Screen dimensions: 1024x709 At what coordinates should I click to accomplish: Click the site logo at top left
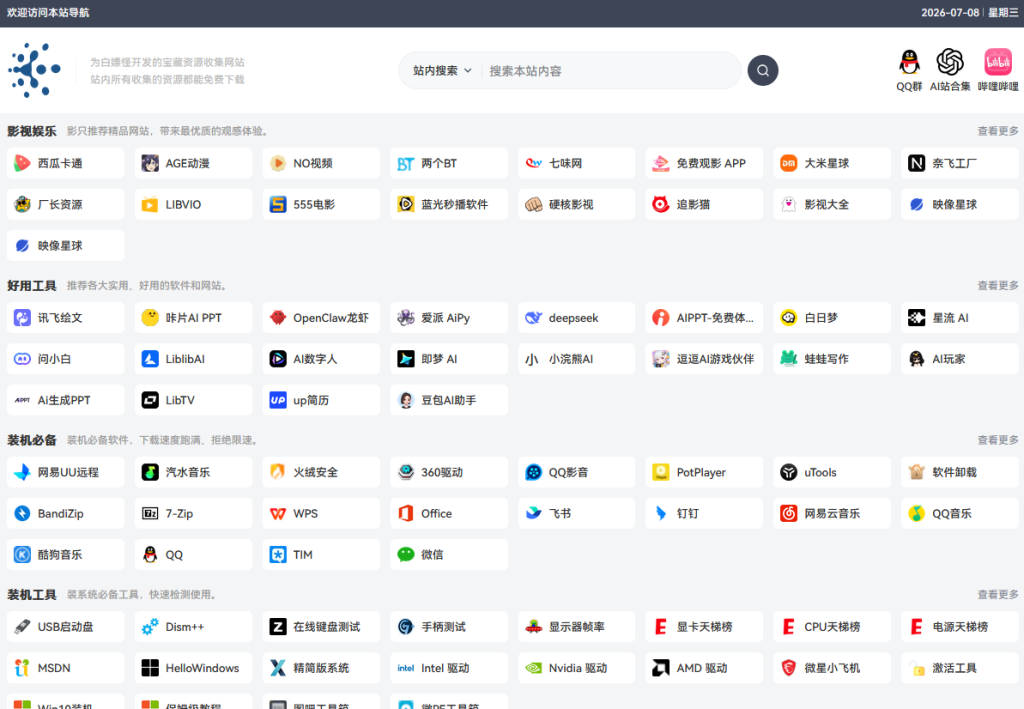point(34,71)
